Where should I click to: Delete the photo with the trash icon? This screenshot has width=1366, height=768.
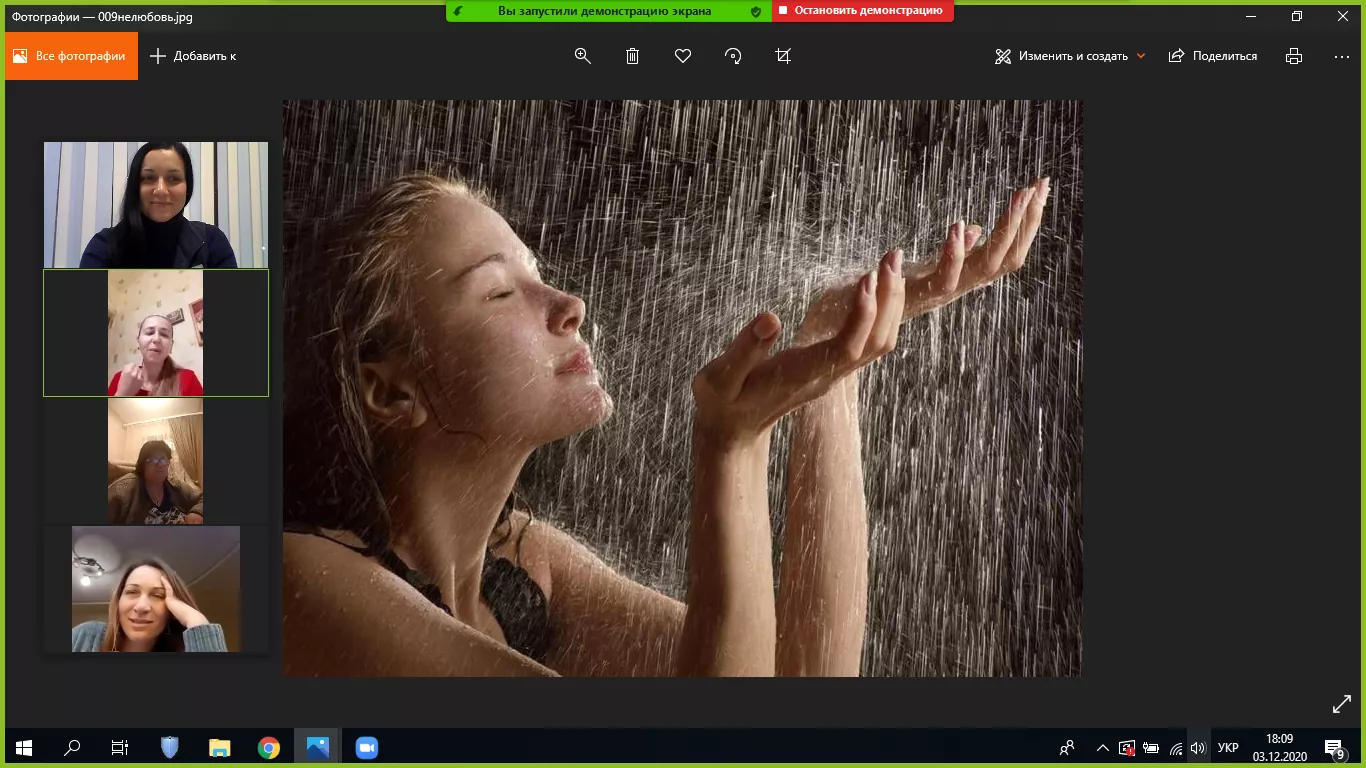pos(633,56)
